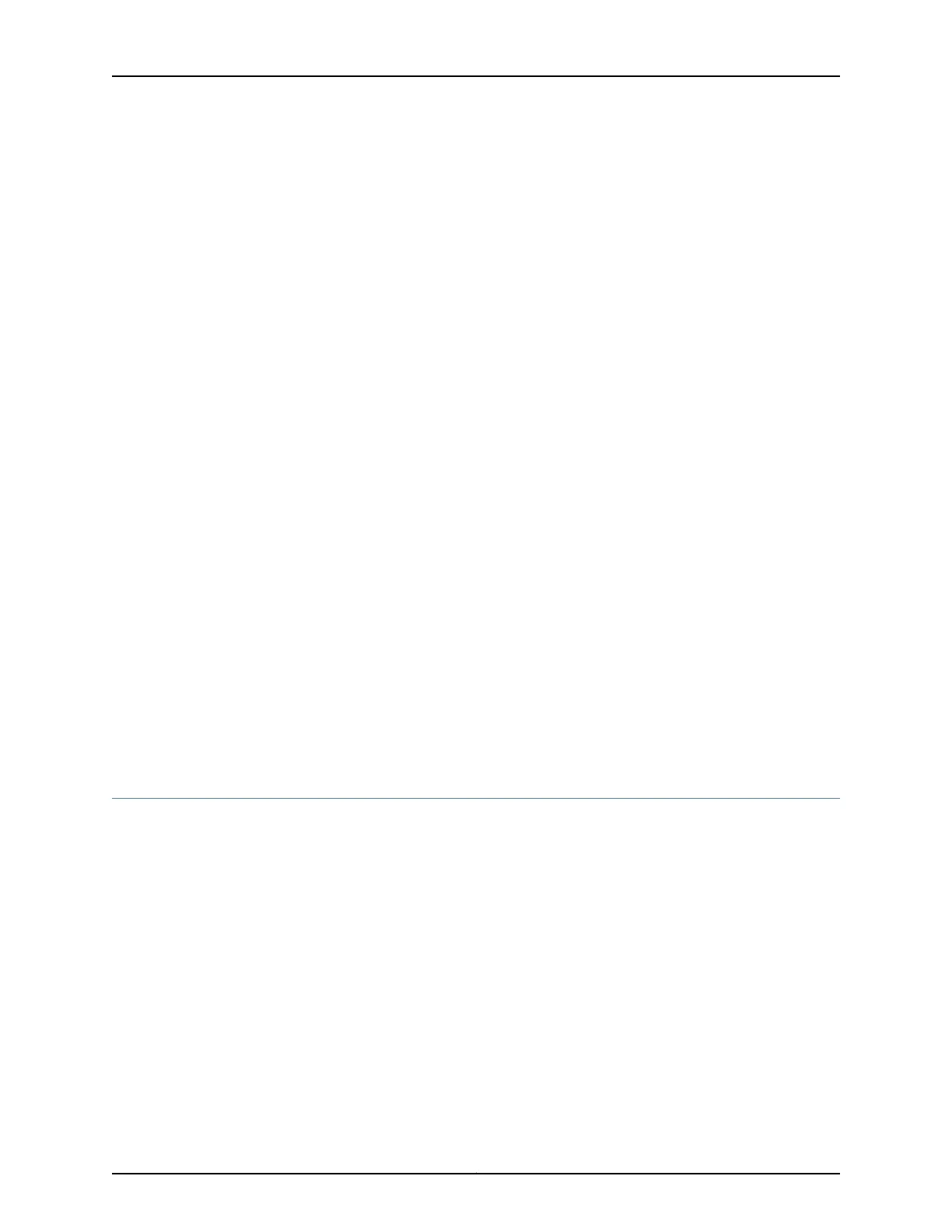Click the right end of the blue-gray divider
Image resolution: width=952 pixels, height=1232 pixels.
pos(838,798)
